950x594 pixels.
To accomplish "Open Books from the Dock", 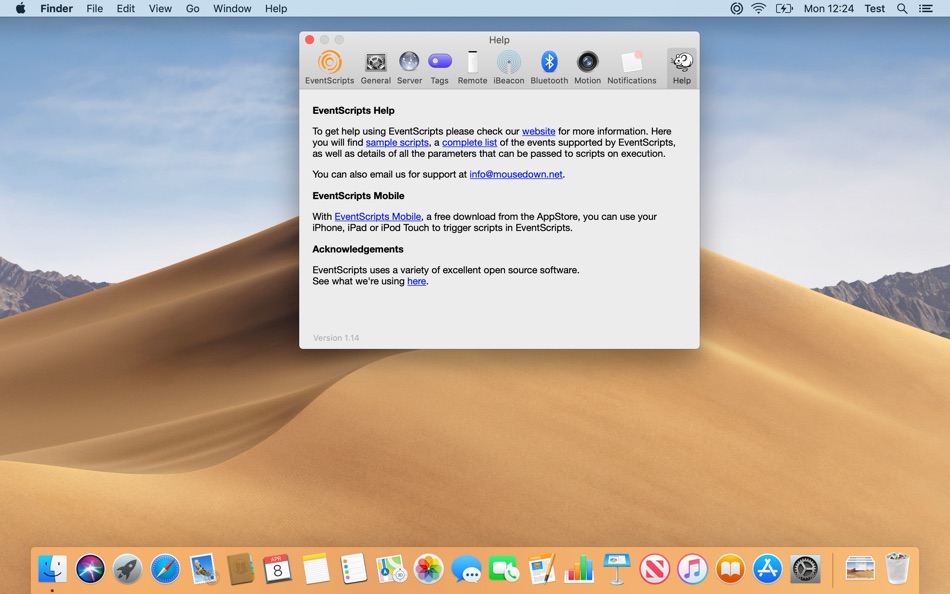I will 730,569.
